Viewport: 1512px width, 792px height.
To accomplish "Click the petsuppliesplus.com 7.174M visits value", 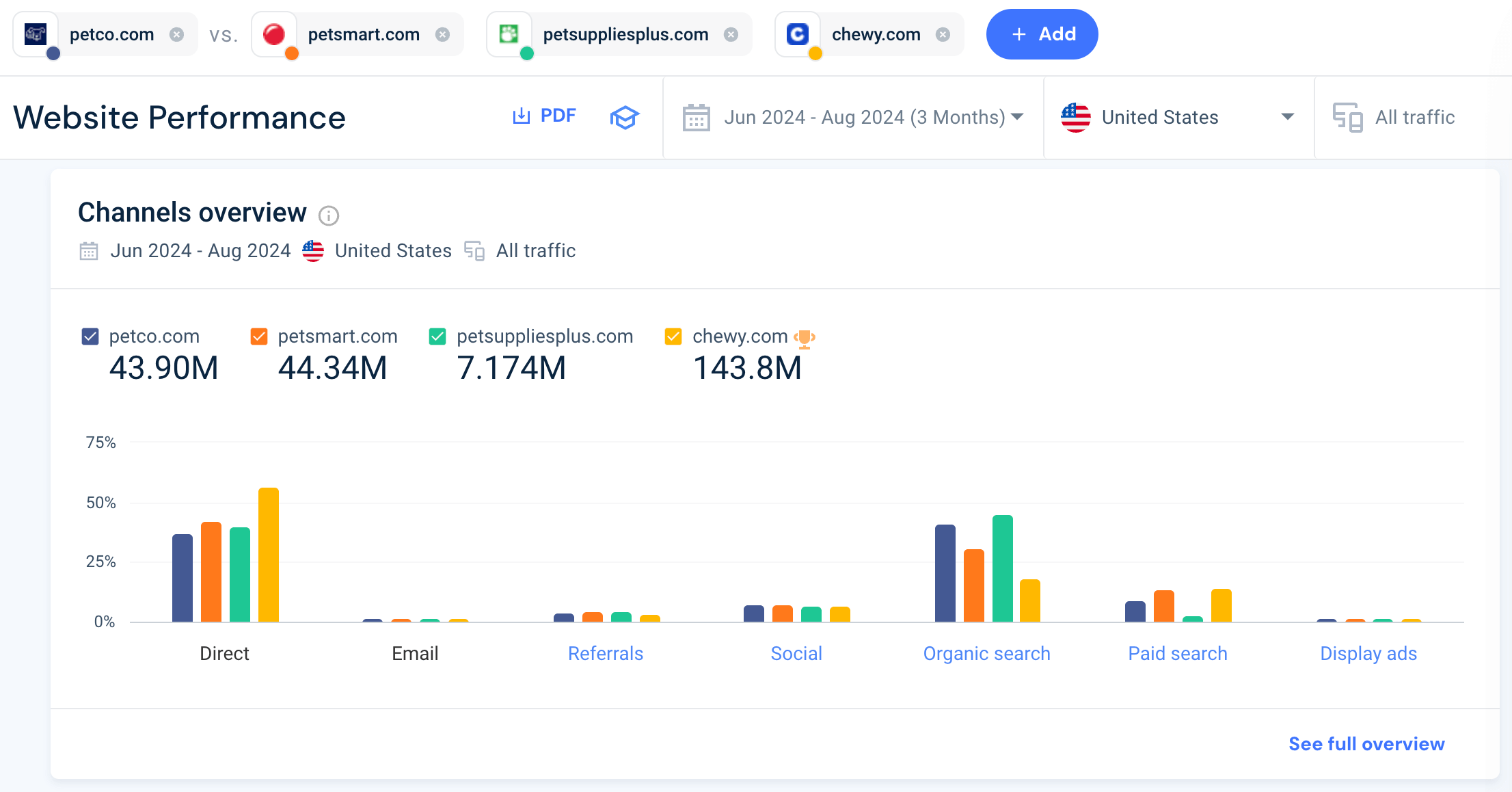I will [511, 368].
